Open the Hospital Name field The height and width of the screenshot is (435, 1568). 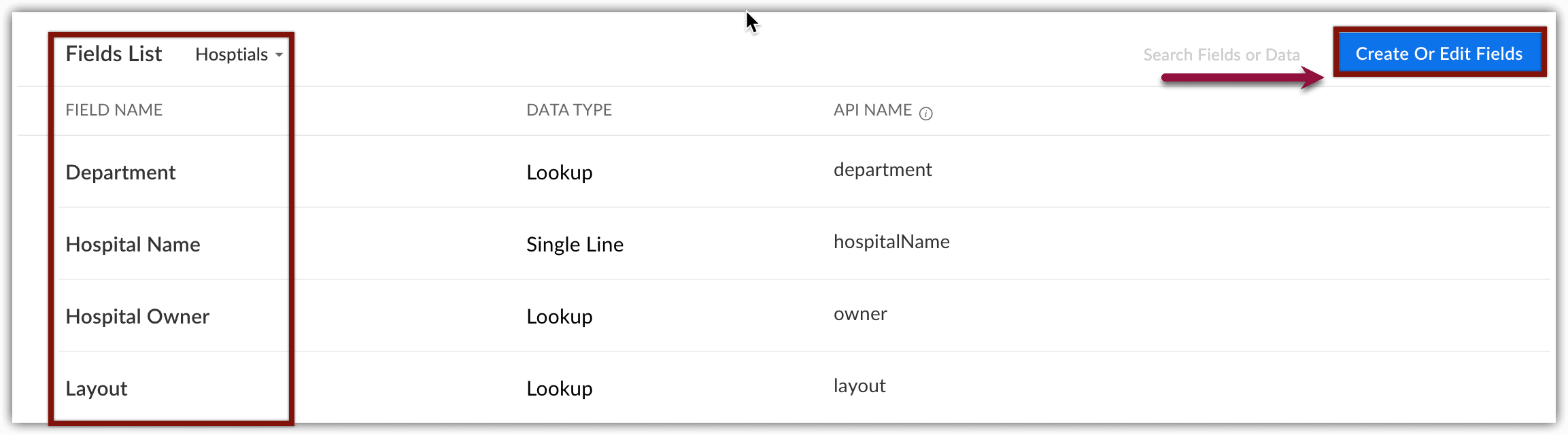click(x=133, y=245)
